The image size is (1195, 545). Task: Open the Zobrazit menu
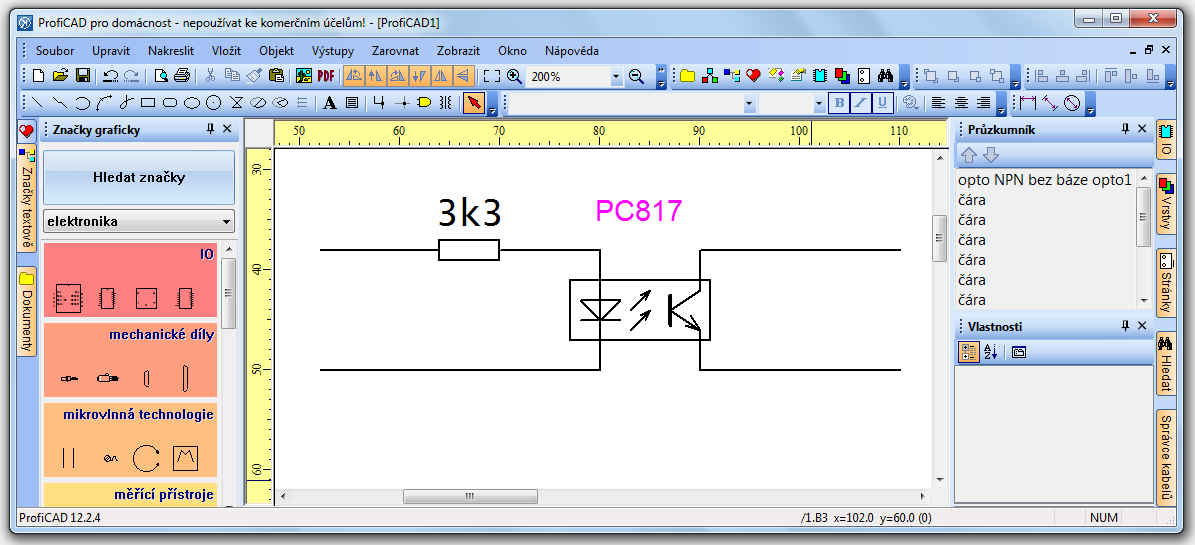pos(458,51)
